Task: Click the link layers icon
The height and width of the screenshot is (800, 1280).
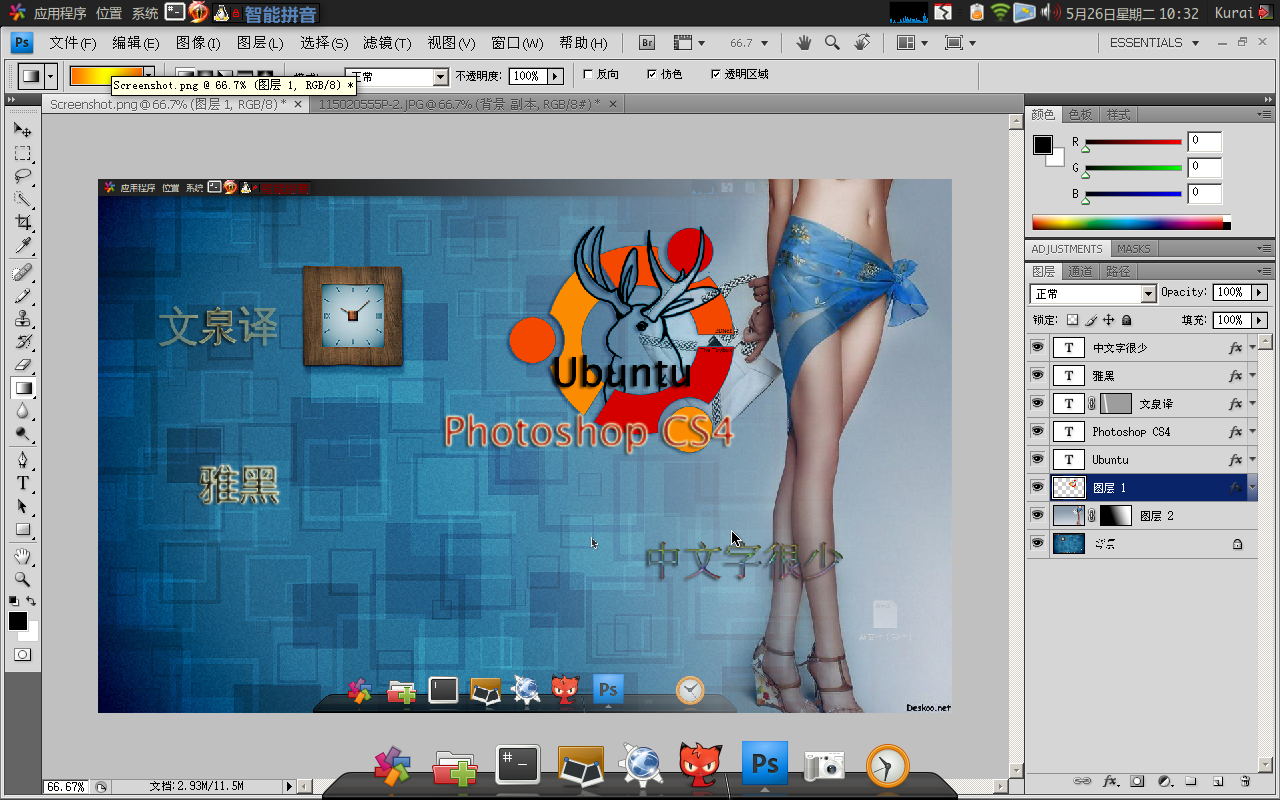Action: [x=1081, y=781]
